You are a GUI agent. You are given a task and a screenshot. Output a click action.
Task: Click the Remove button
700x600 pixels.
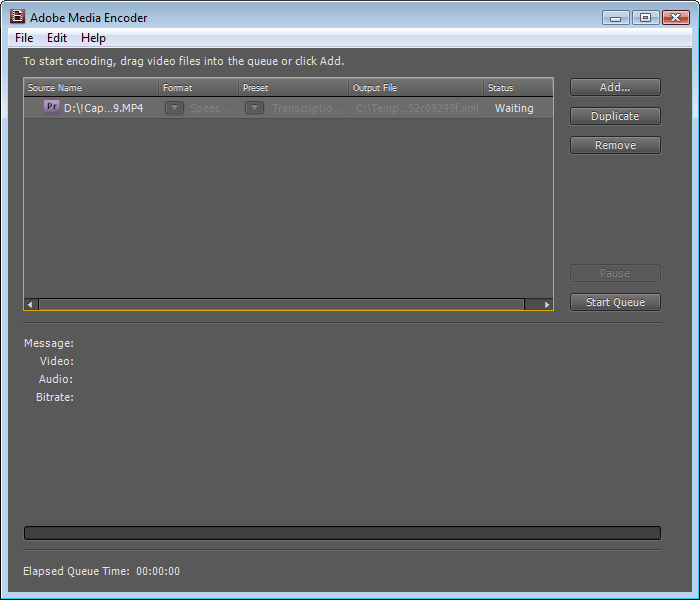pos(615,145)
